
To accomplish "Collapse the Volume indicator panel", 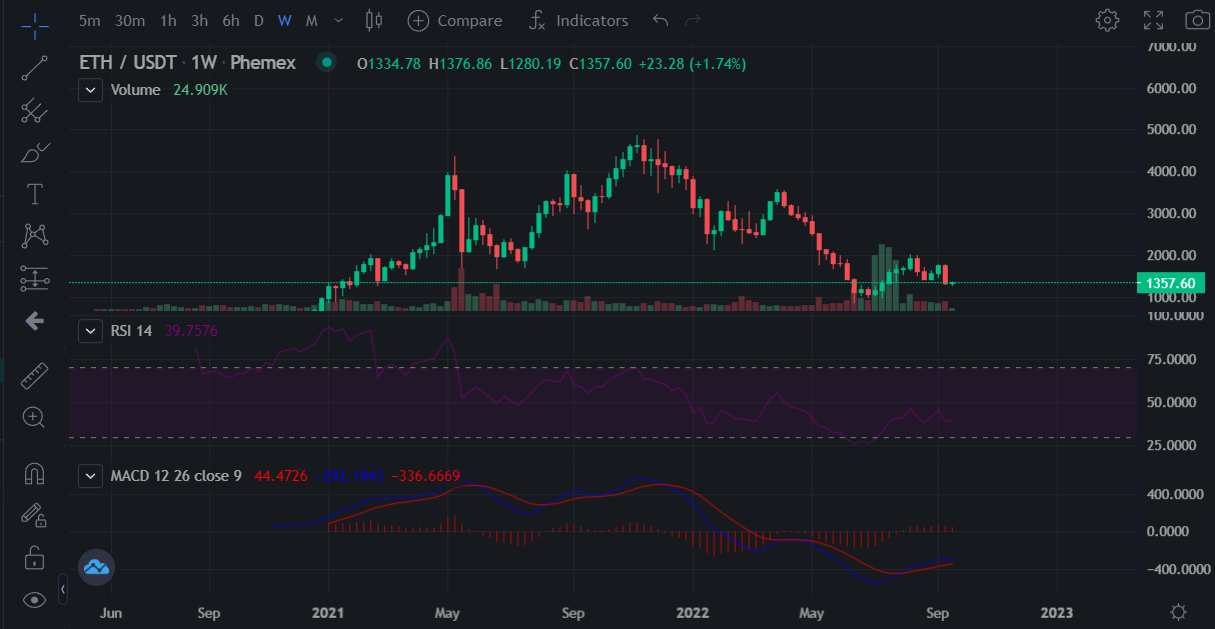I will pyautogui.click(x=90, y=89).
